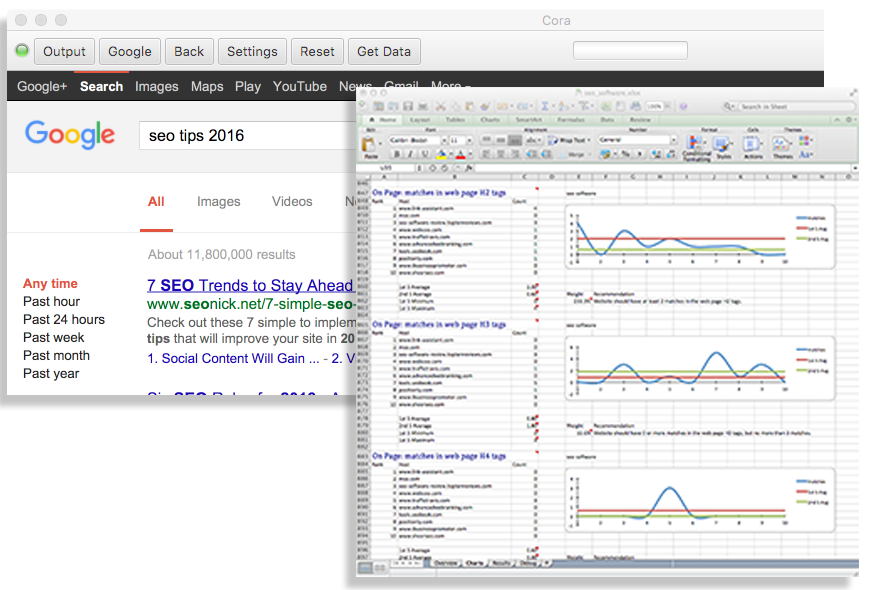Click the Print icon in Excel toolbar
The width and height of the screenshot is (880, 590).
pyautogui.click(x=423, y=106)
